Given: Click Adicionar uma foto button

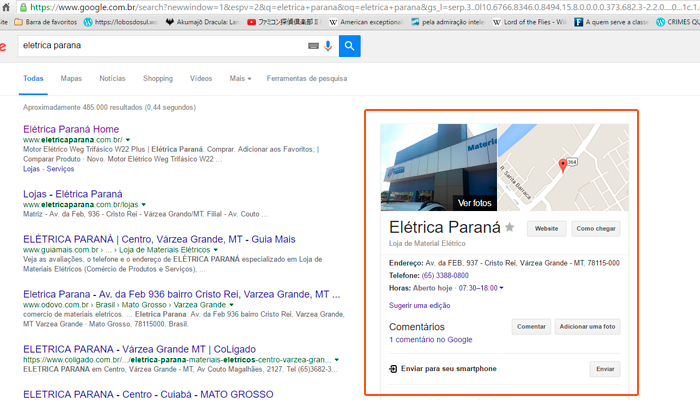Looking at the screenshot, I should (587, 327).
